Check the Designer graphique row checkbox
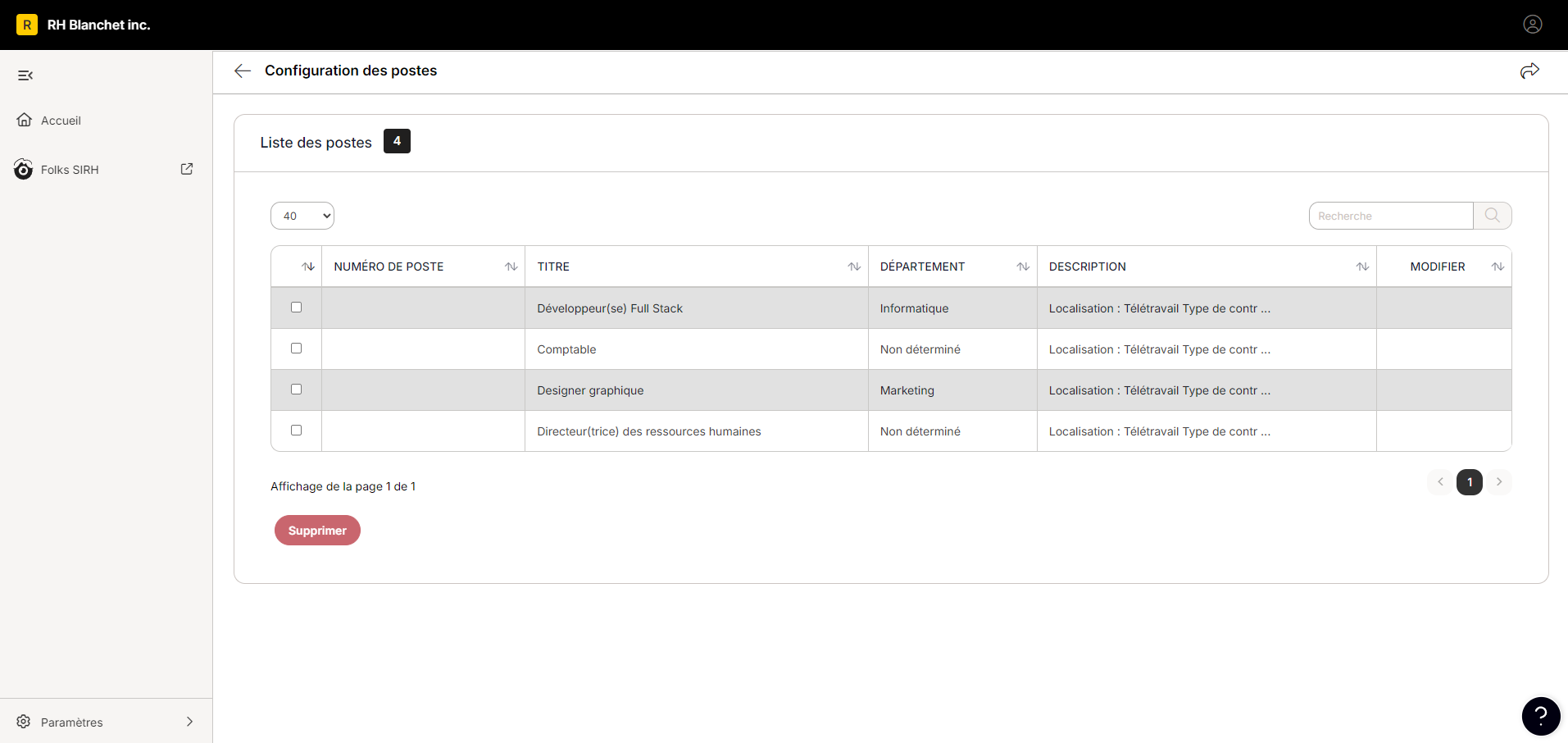 coord(297,390)
